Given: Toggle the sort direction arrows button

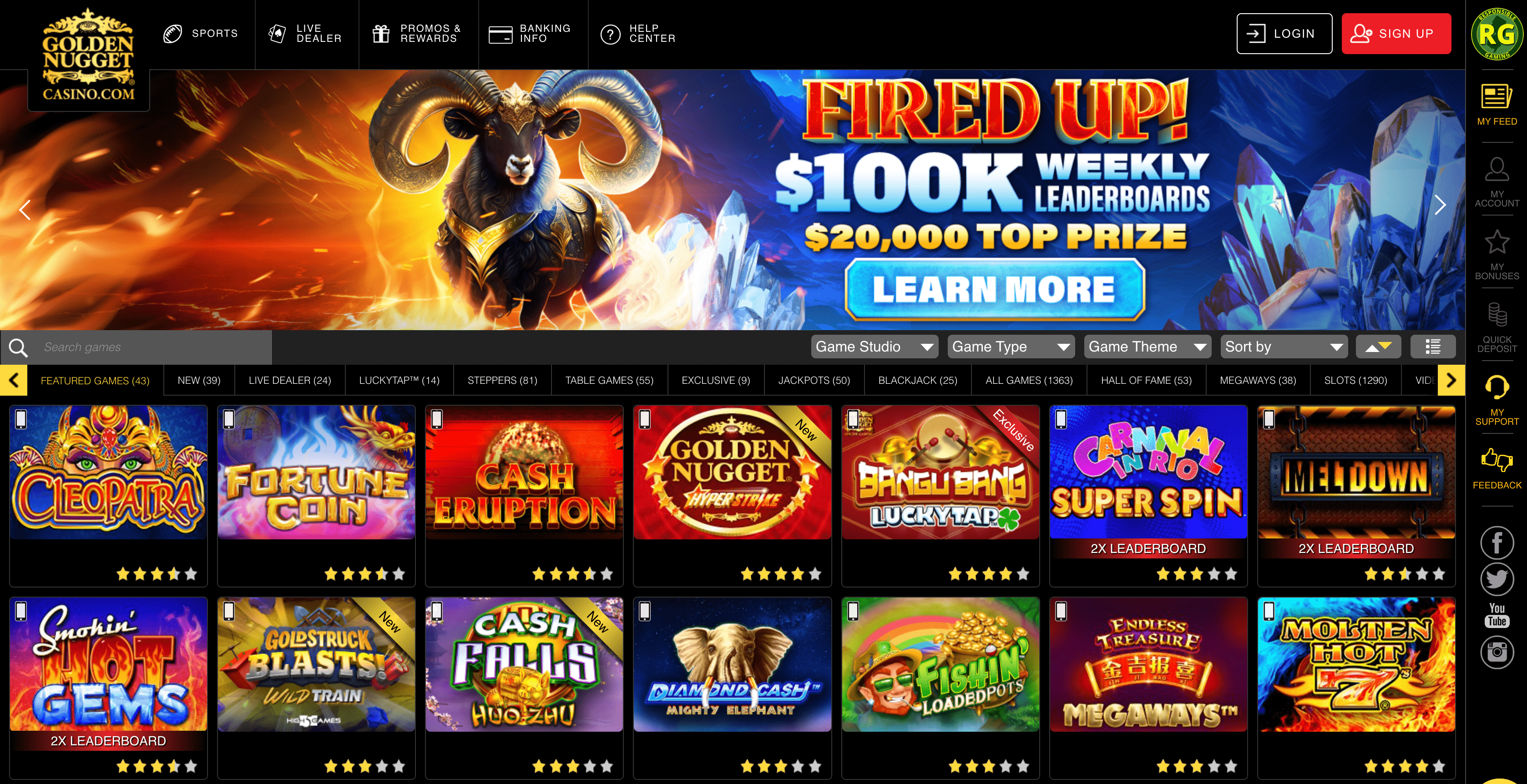Looking at the screenshot, I should [x=1378, y=347].
